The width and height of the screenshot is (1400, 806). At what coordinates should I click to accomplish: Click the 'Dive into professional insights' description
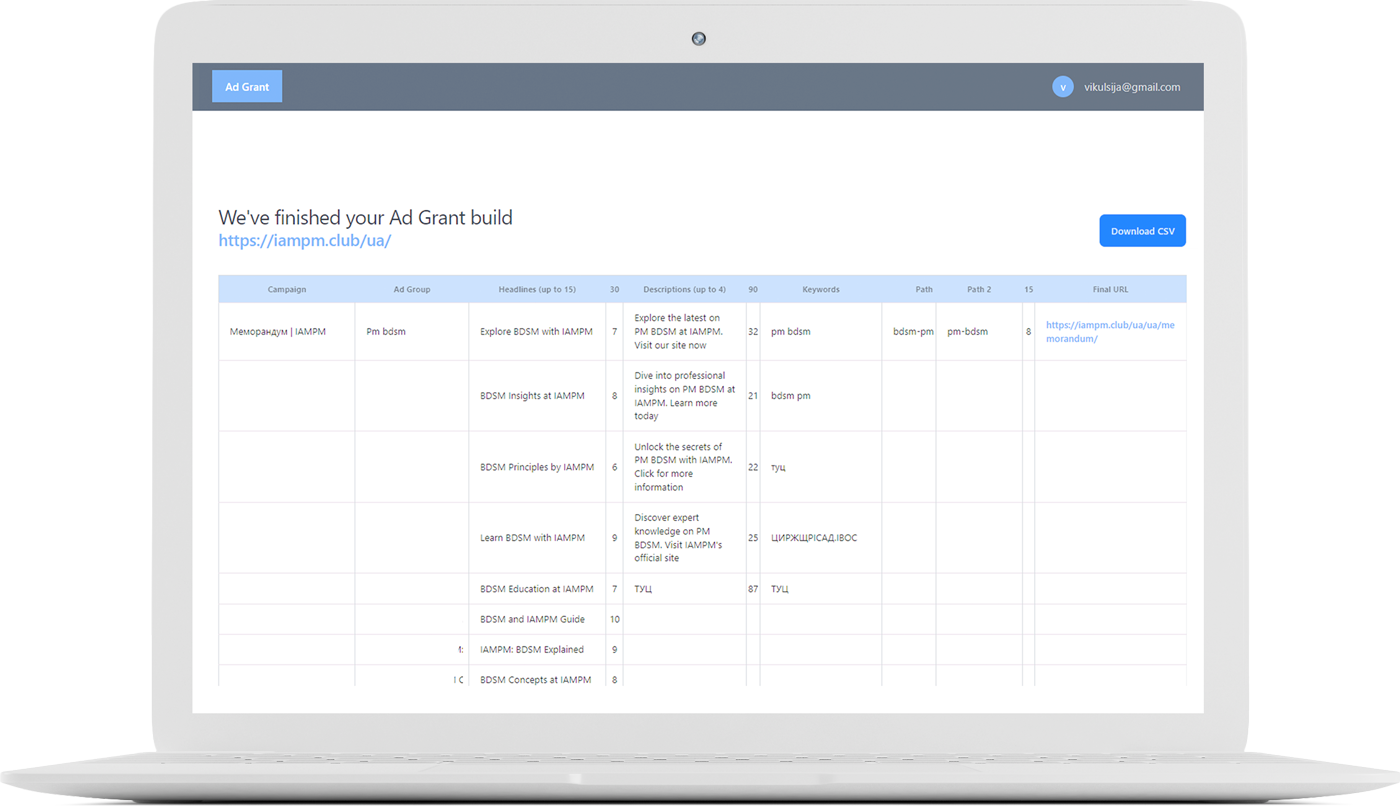(685, 396)
